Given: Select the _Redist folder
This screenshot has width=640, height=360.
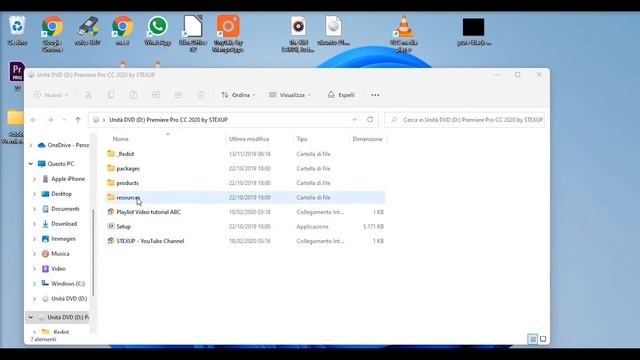Looking at the screenshot, I should tap(245, 154).
